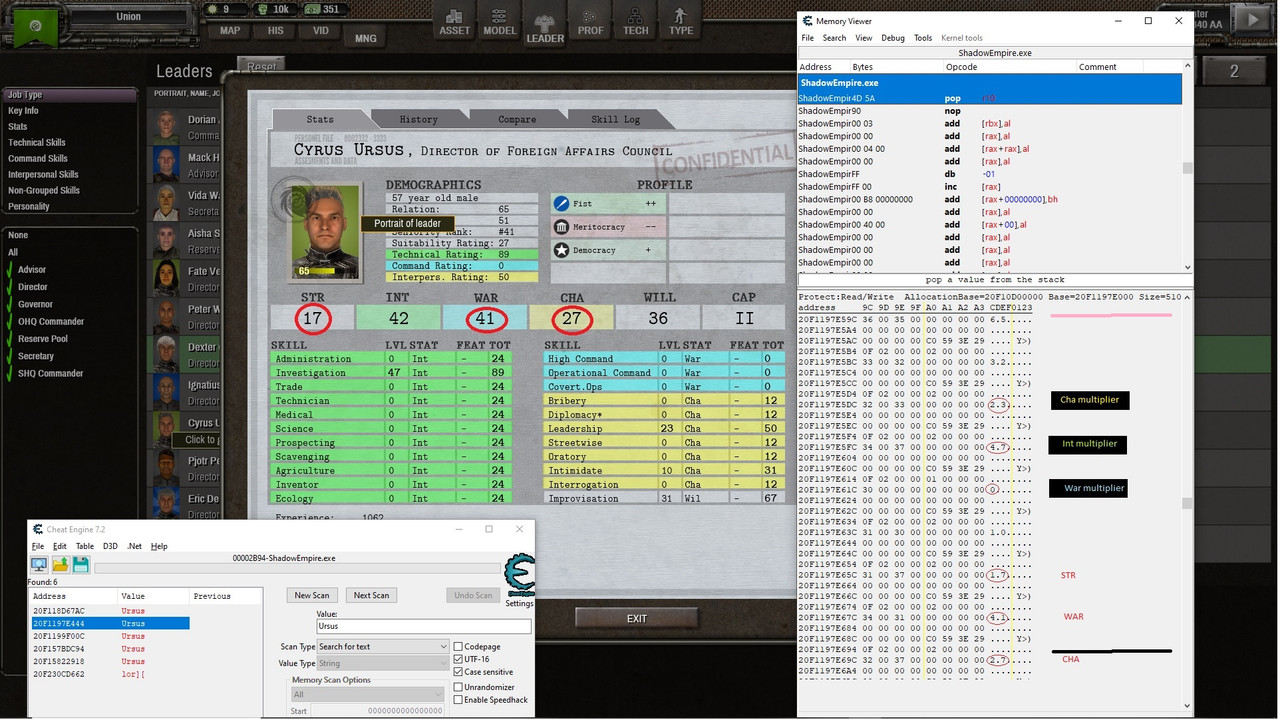Open the Value Type String dropdown
Viewport: 1280px width, 720px height.
point(383,663)
